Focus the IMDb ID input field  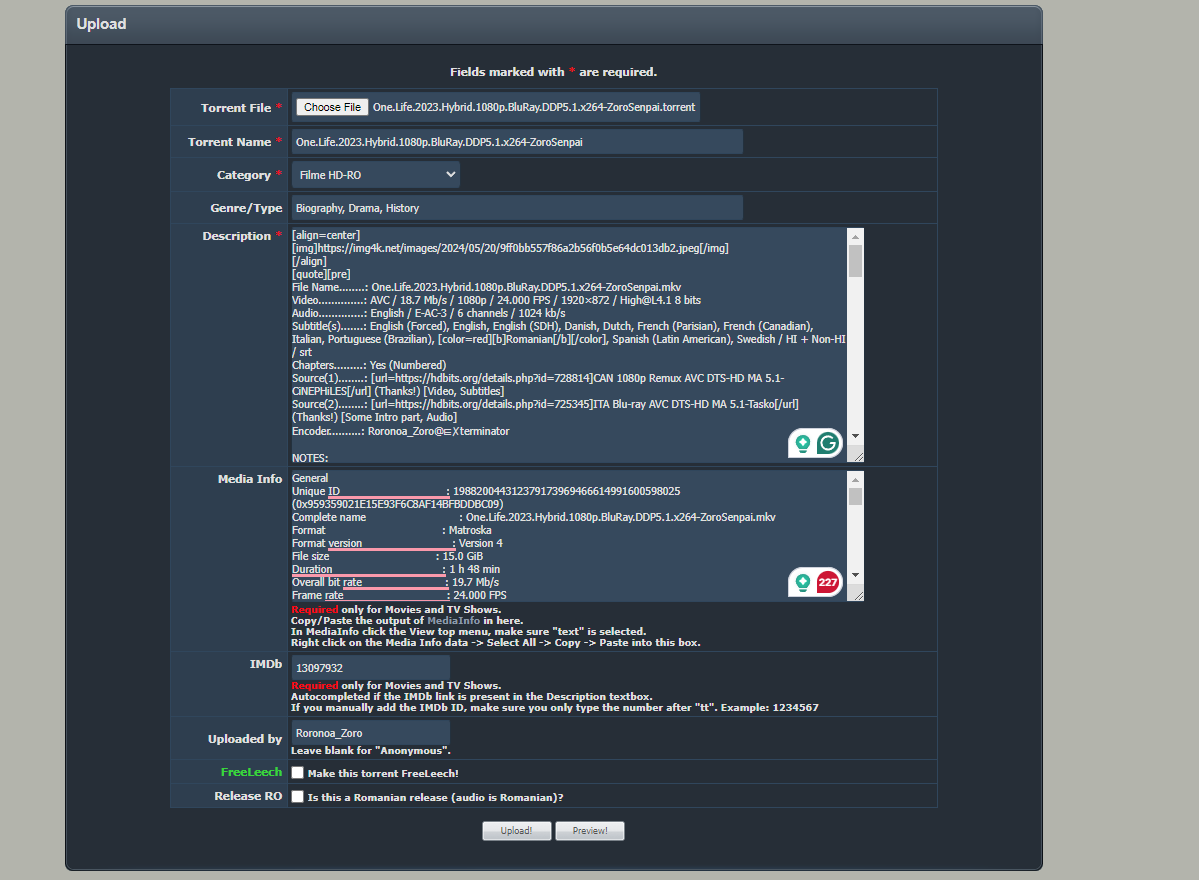(370, 667)
